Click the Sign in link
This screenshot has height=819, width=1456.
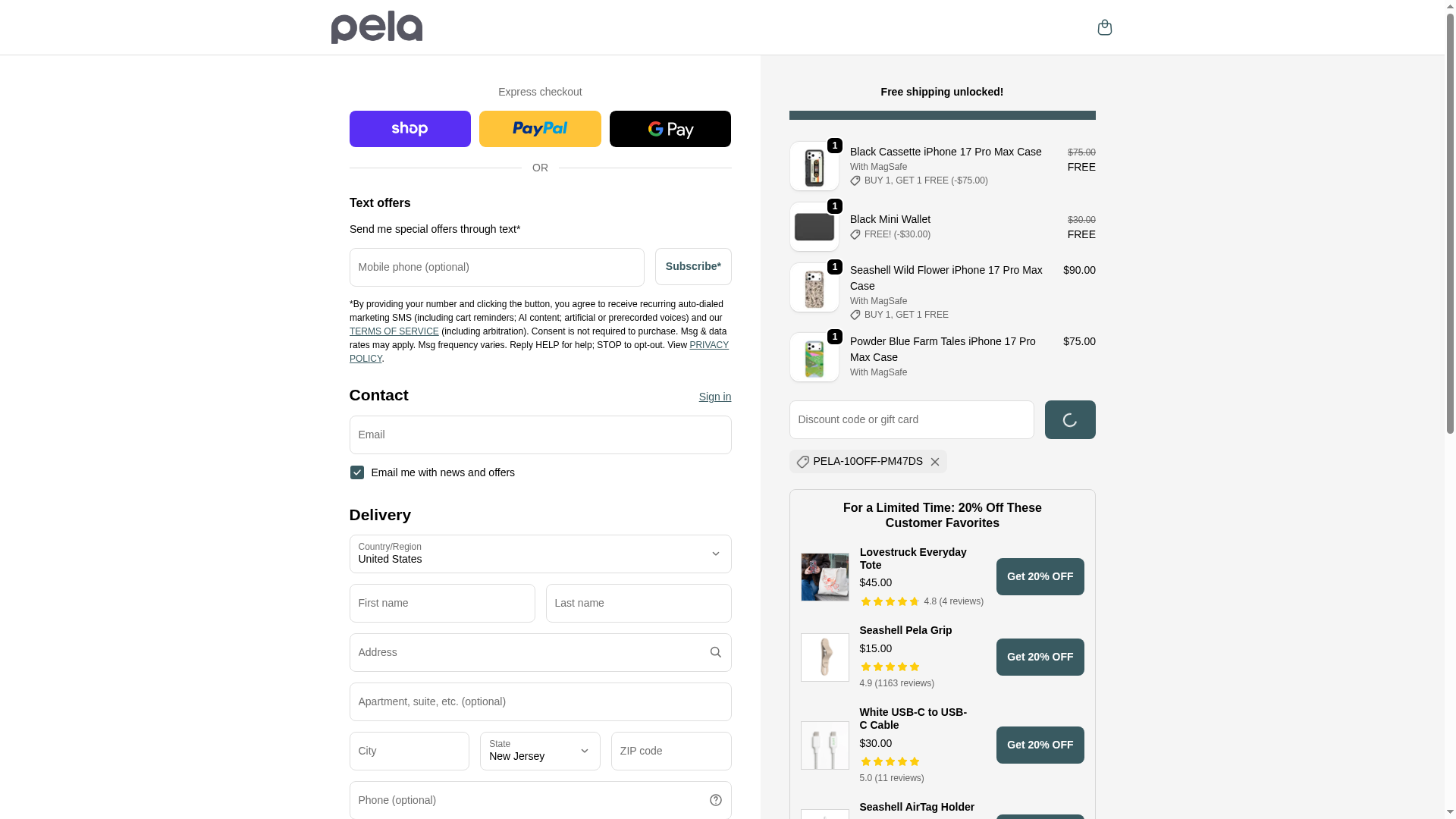click(x=714, y=397)
